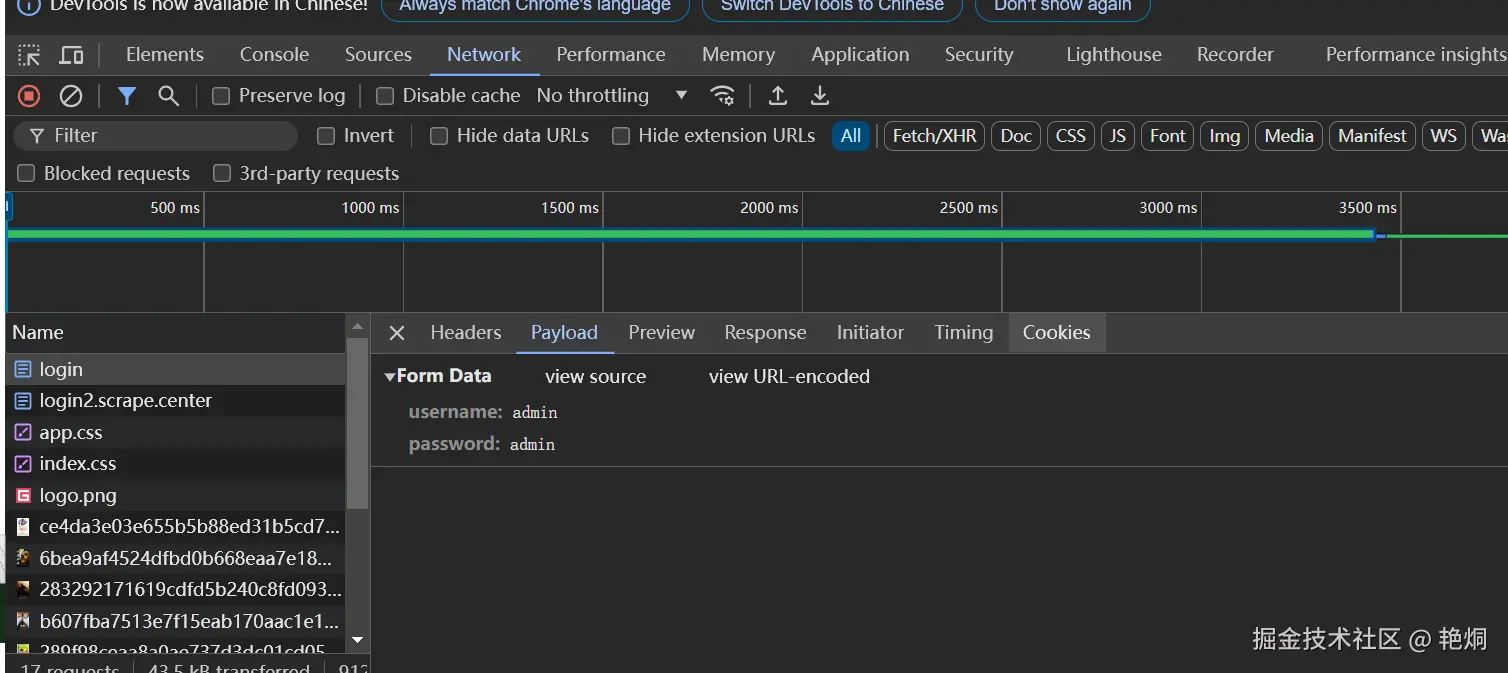Click request list scroll up arrow
1508x673 pixels.
[358, 327]
